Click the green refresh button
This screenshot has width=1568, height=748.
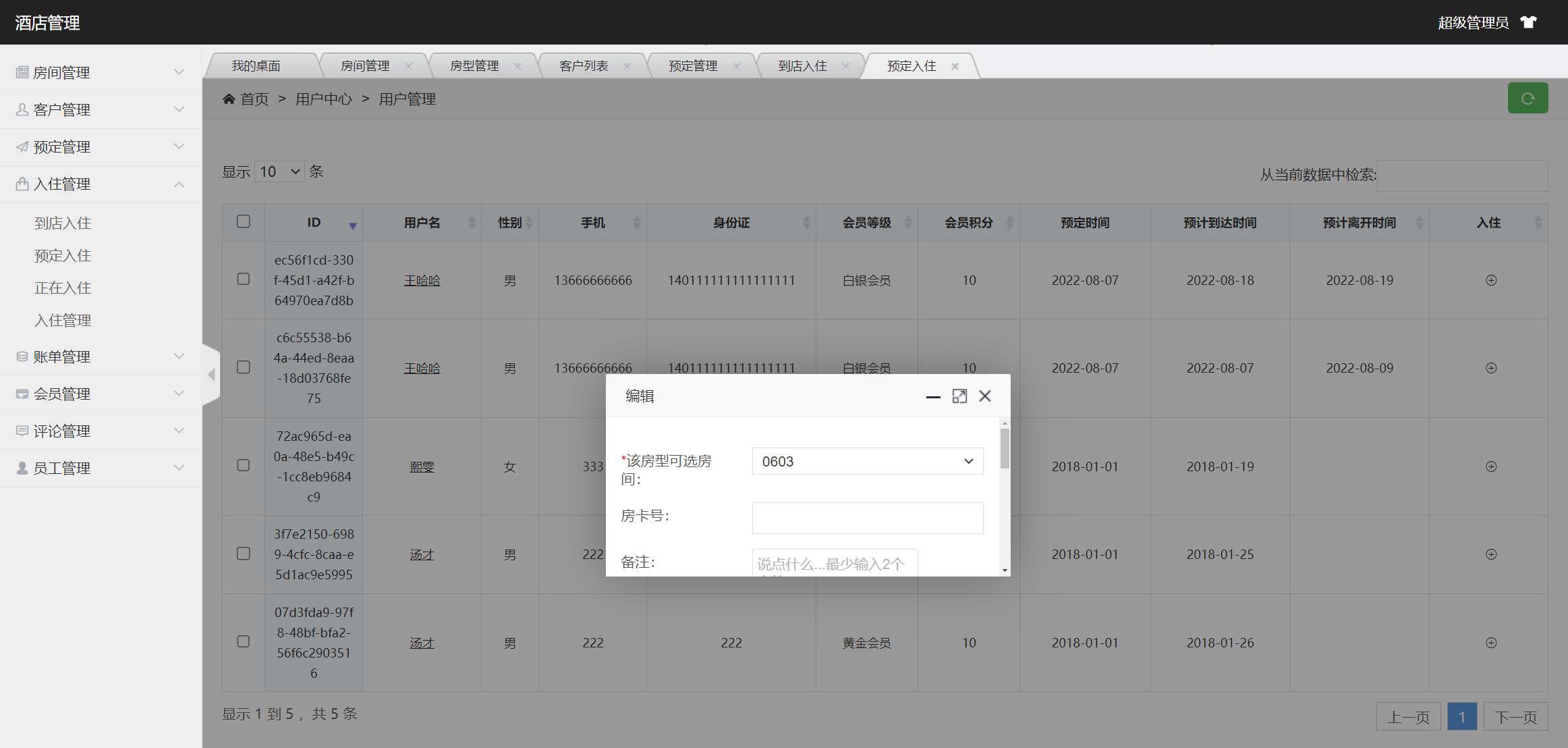(1528, 99)
